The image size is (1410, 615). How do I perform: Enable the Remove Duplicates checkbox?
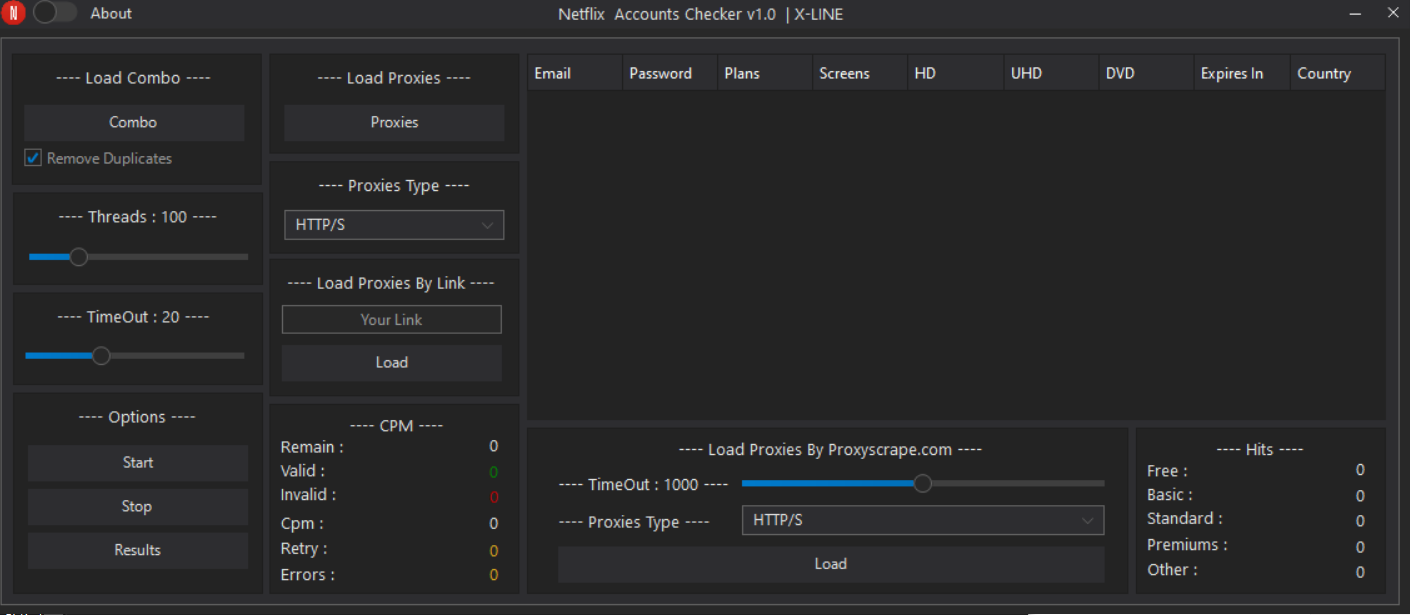point(32,157)
